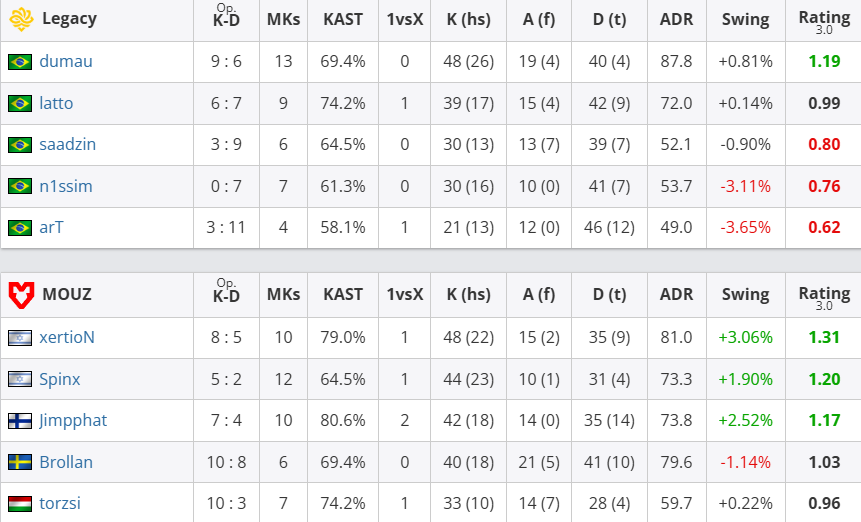The width and height of the screenshot is (861, 522).
Task: Click the Hungary flag beside torzsi
Action: (x=19, y=504)
